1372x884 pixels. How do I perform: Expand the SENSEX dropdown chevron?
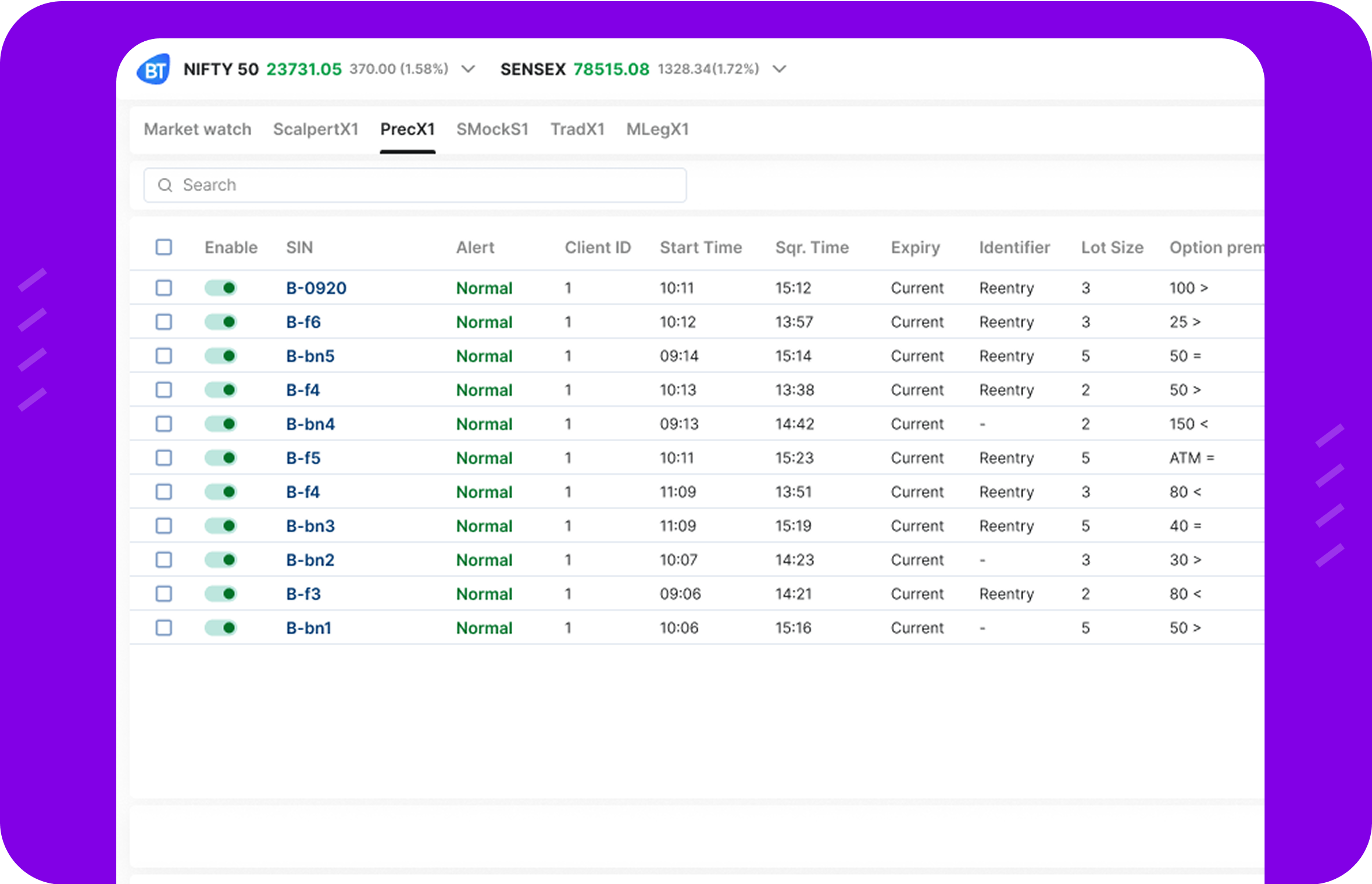pos(779,70)
